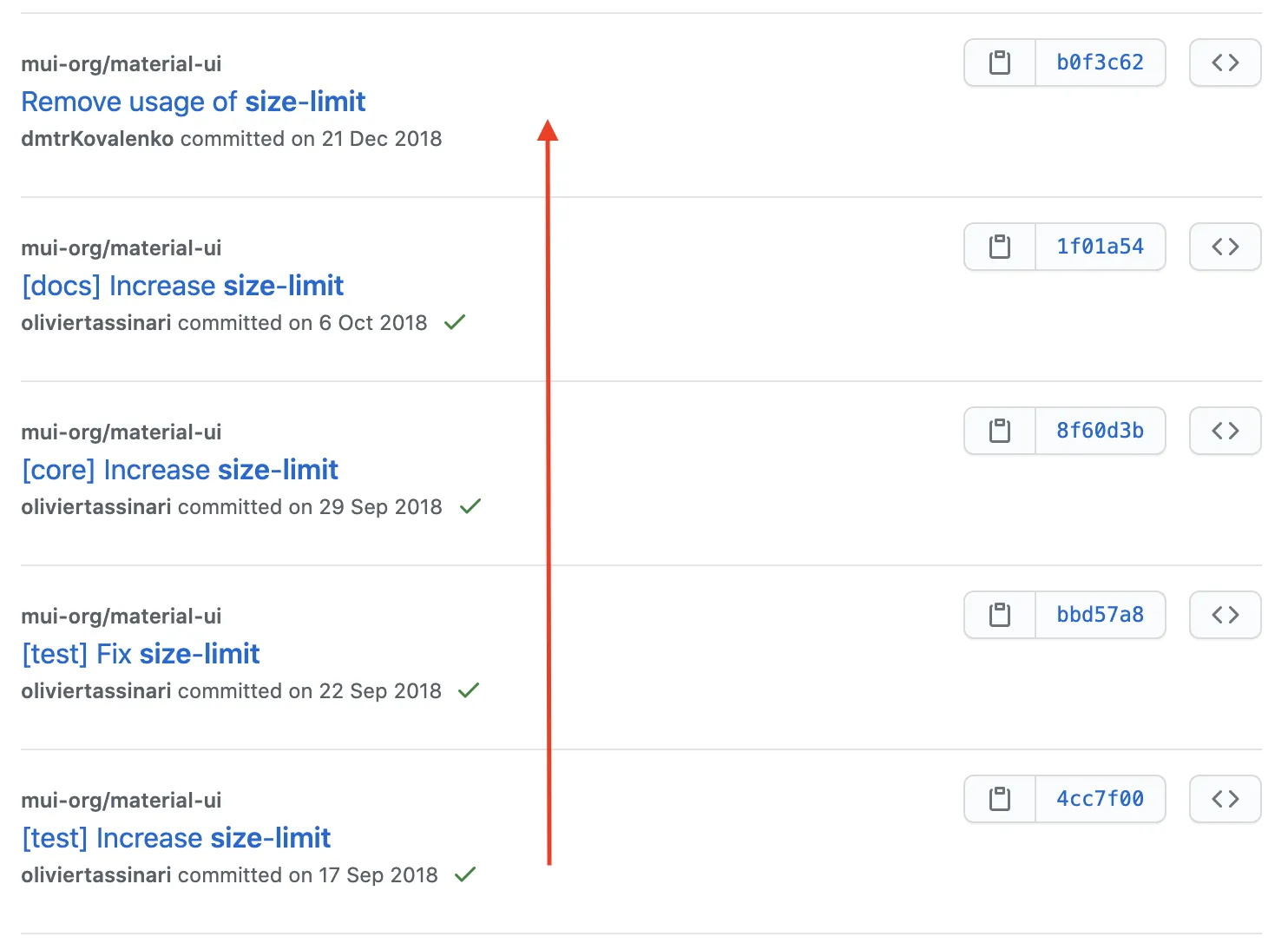This screenshot has height=950, width=1288.
Task: Copy SHA for commit 4cc7f00
Action: pyautogui.click(x=1000, y=799)
